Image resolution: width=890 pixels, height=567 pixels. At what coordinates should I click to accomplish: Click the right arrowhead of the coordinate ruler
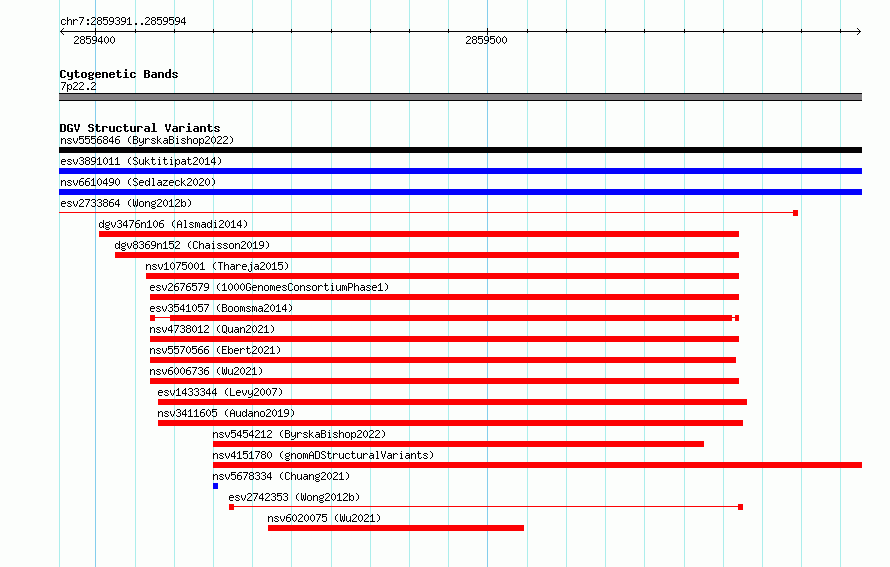point(859,31)
